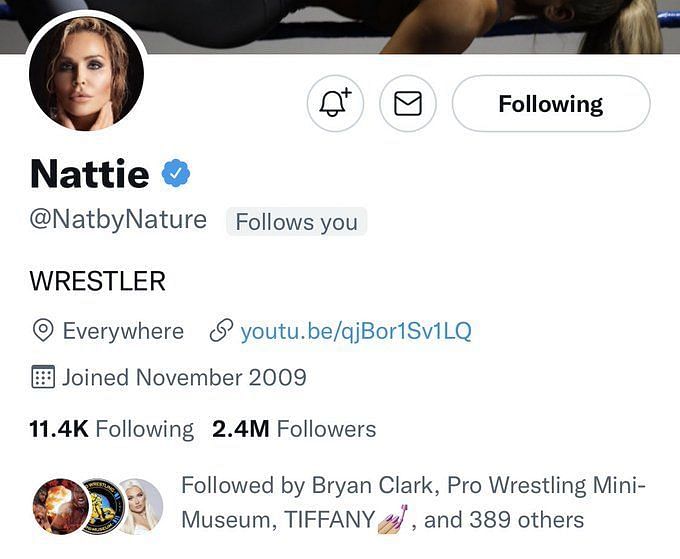Viewport: 680px width, 559px height.
Task: Click the Nattie display name
Action: pyautogui.click(x=90, y=173)
